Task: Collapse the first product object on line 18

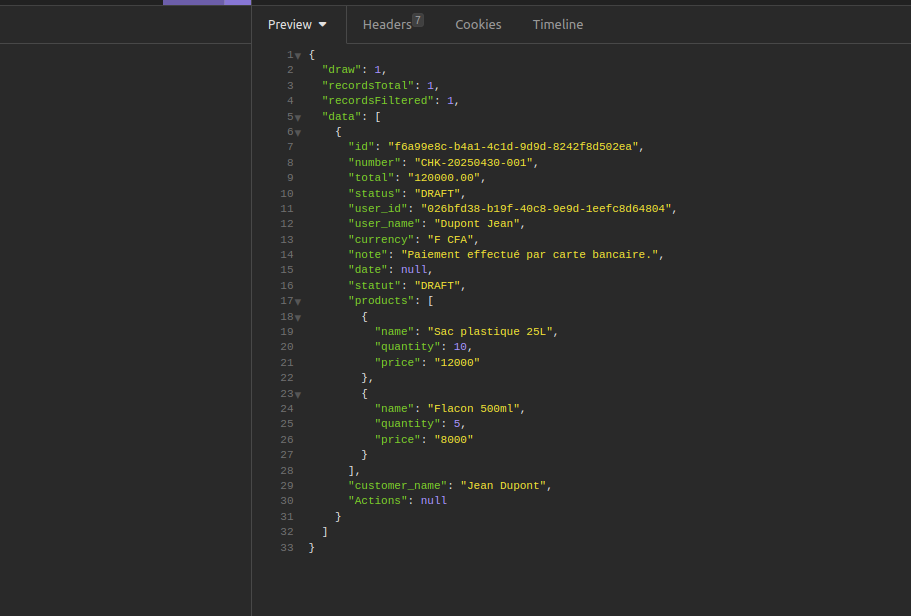Action: pos(298,318)
